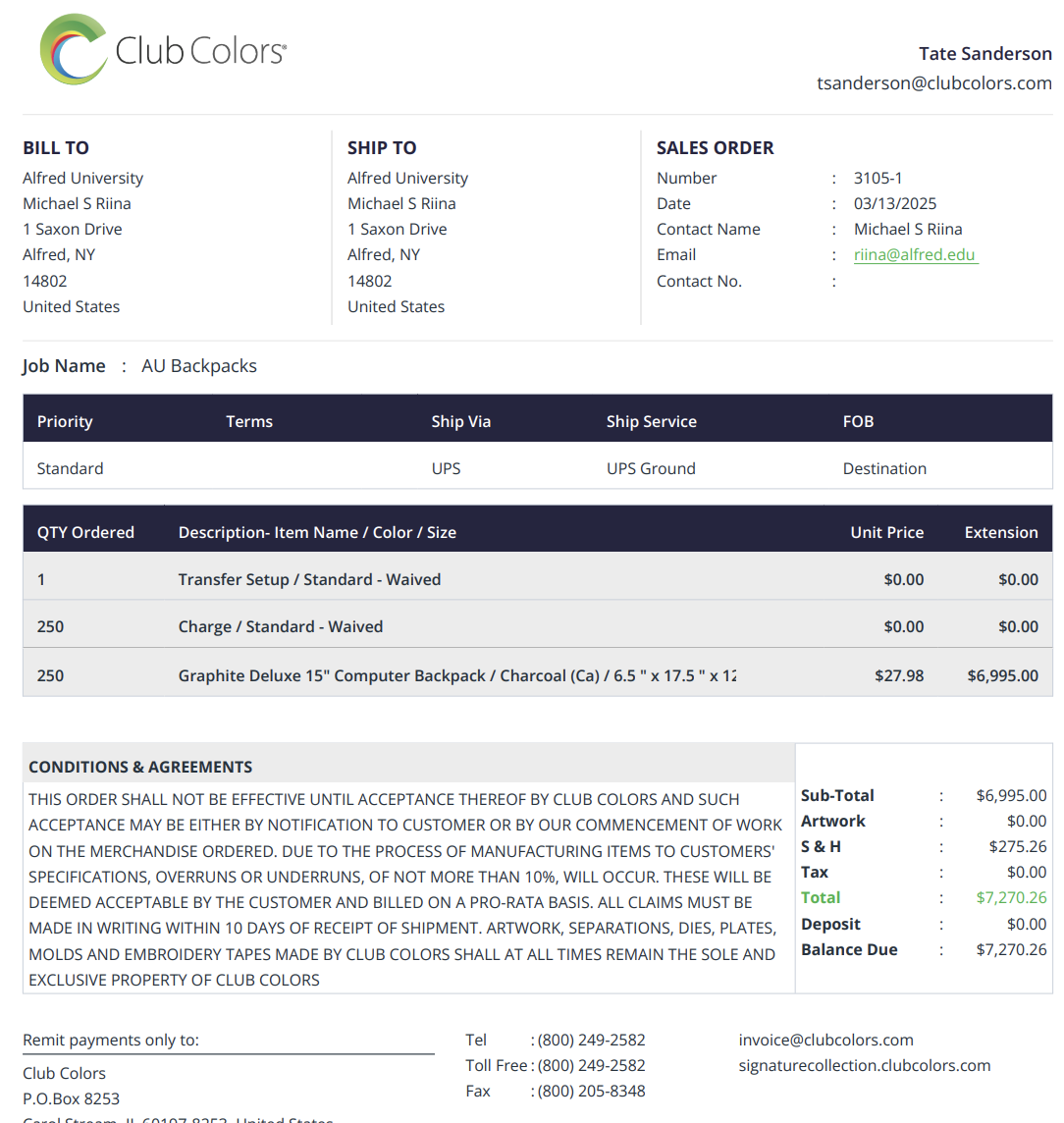The height and width of the screenshot is (1123, 1064).
Task: Click the QTY Ordered column header
Action: click(x=85, y=533)
